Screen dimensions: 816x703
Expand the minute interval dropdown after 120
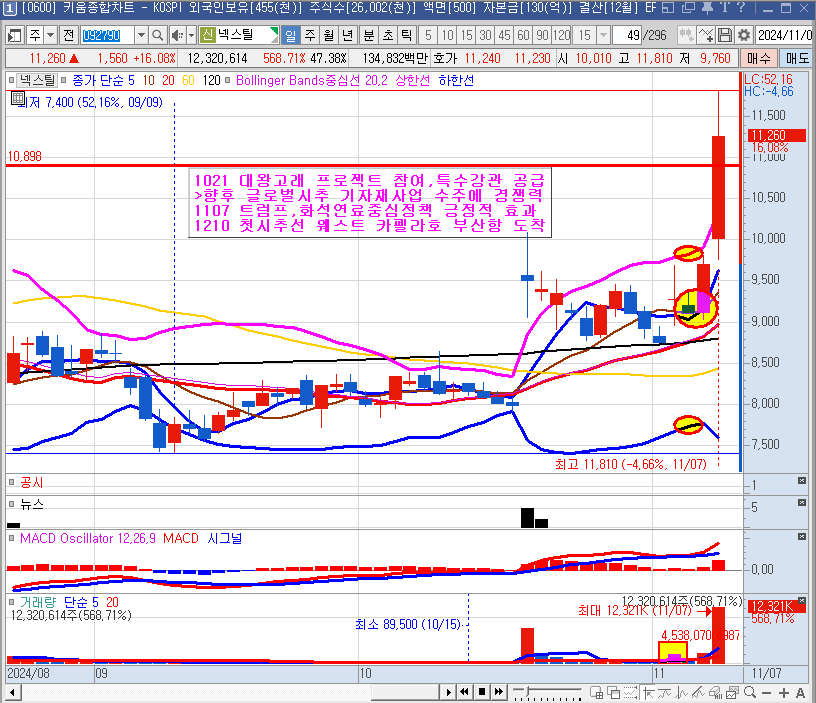[x=601, y=35]
